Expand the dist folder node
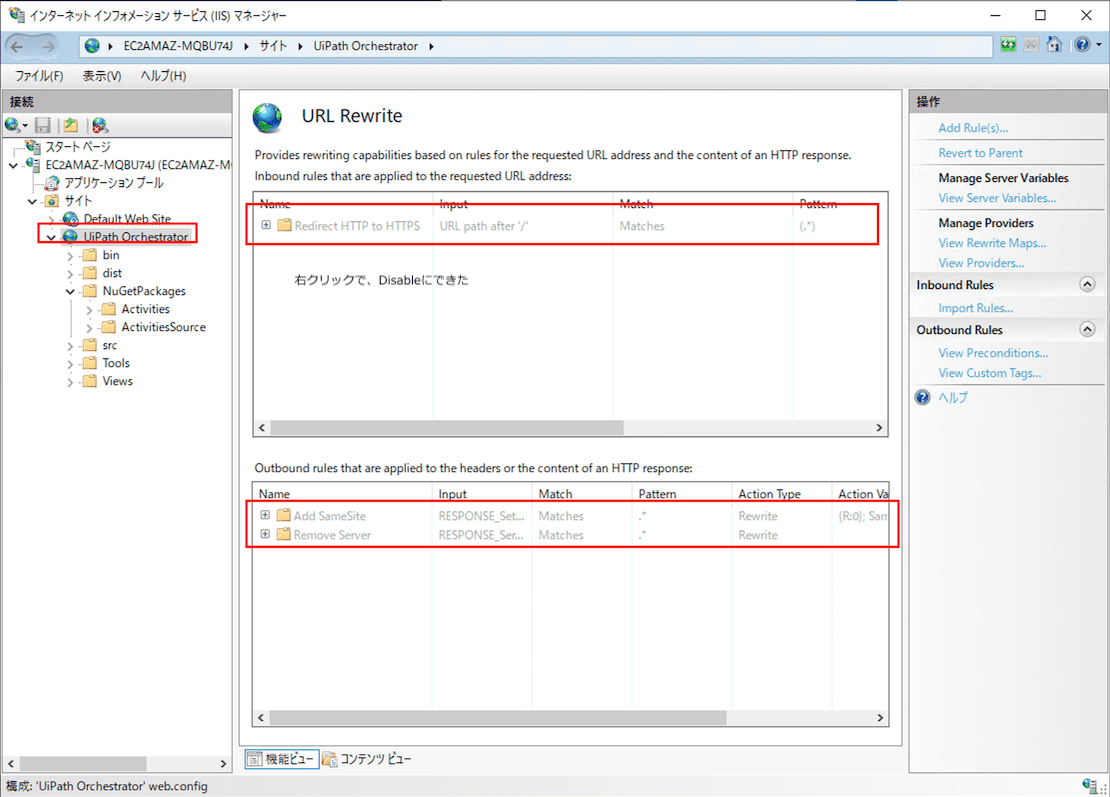The height and width of the screenshot is (797, 1110). pos(70,273)
